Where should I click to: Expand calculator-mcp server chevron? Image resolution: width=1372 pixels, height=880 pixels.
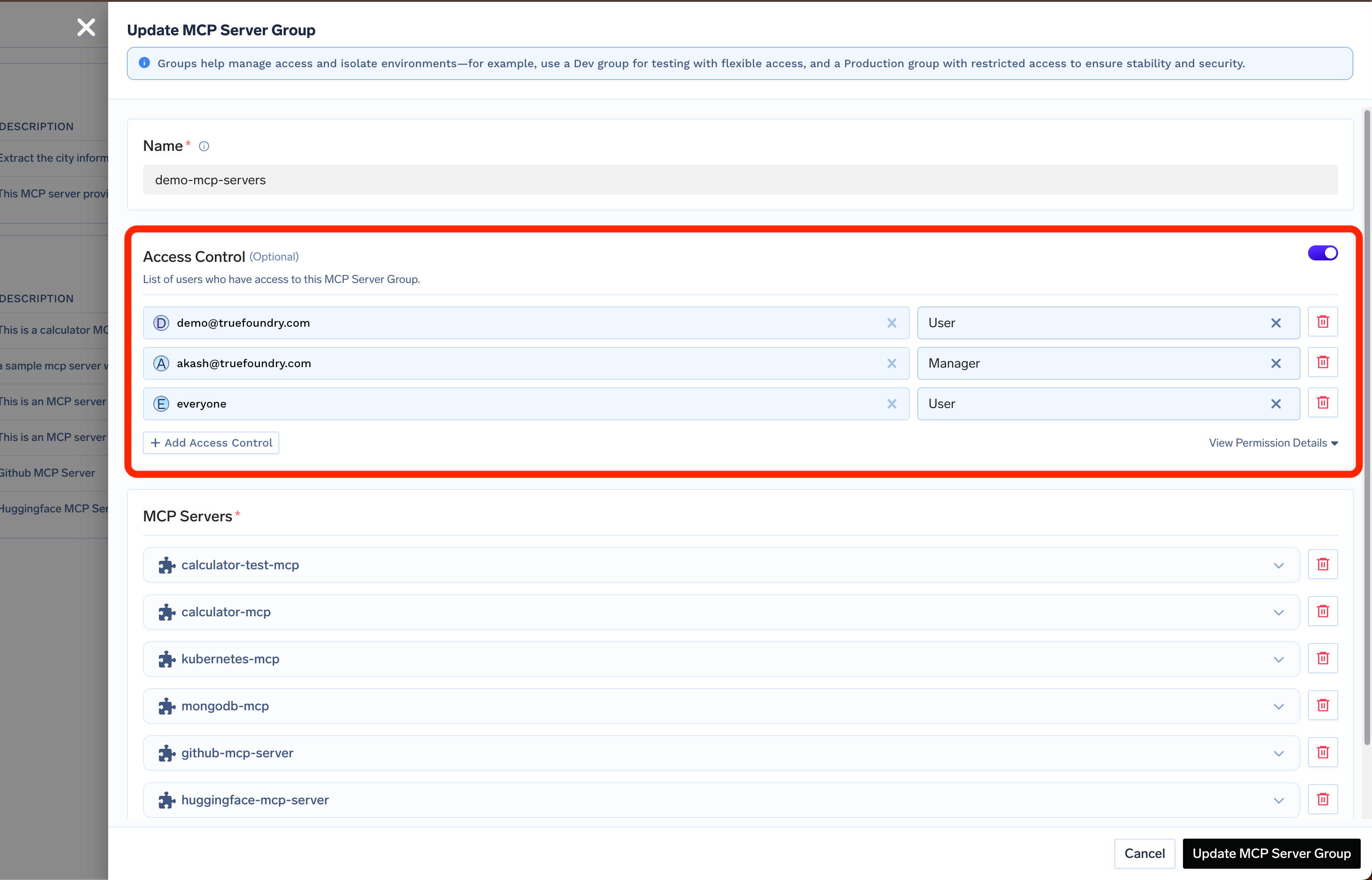point(1278,613)
